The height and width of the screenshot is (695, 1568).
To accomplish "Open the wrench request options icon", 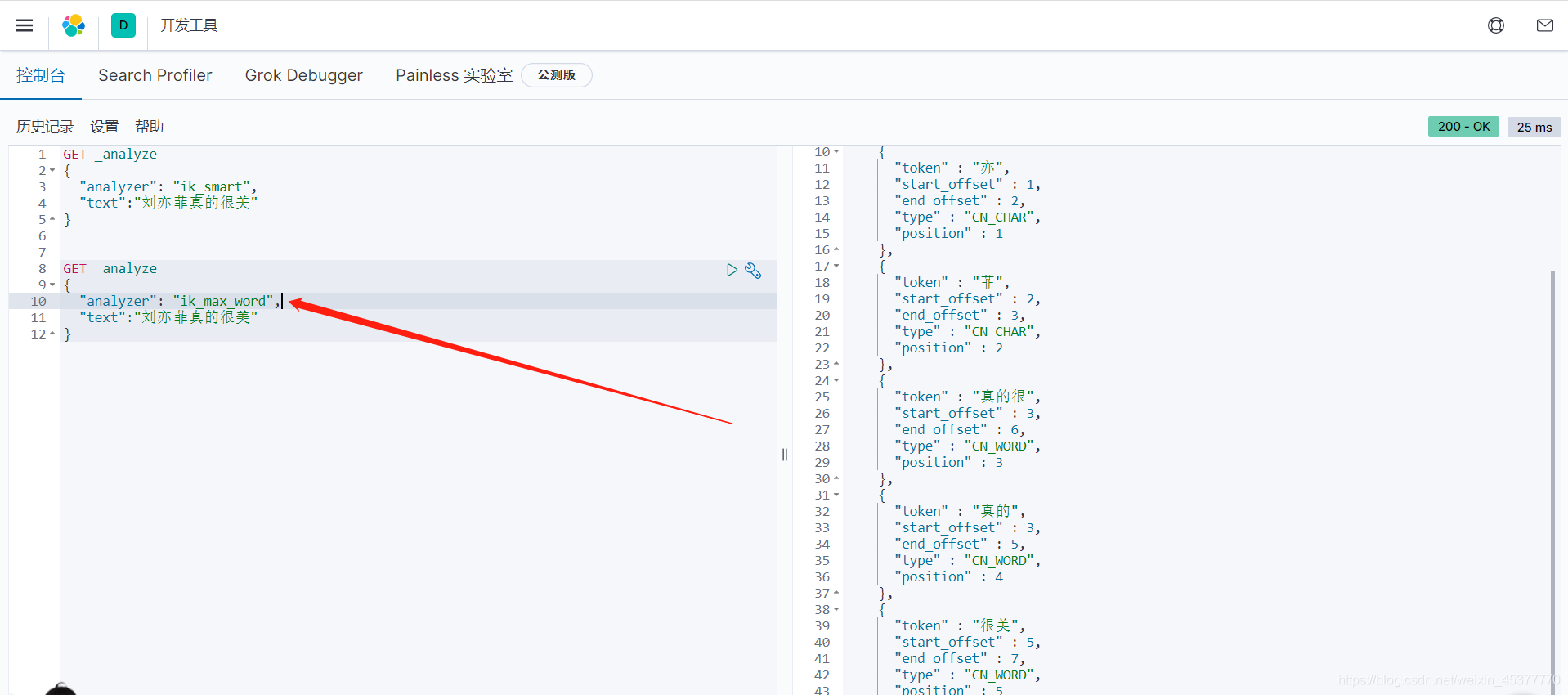I will 753,270.
